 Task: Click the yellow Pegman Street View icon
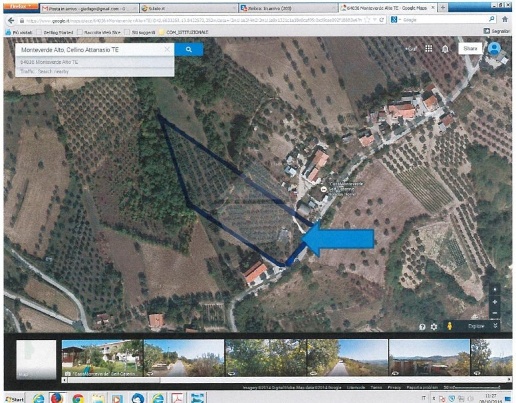click(x=450, y=326)
